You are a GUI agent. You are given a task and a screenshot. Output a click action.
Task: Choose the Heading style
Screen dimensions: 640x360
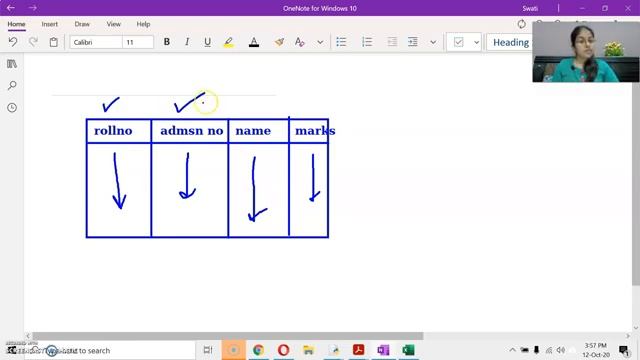pos(510,42)
